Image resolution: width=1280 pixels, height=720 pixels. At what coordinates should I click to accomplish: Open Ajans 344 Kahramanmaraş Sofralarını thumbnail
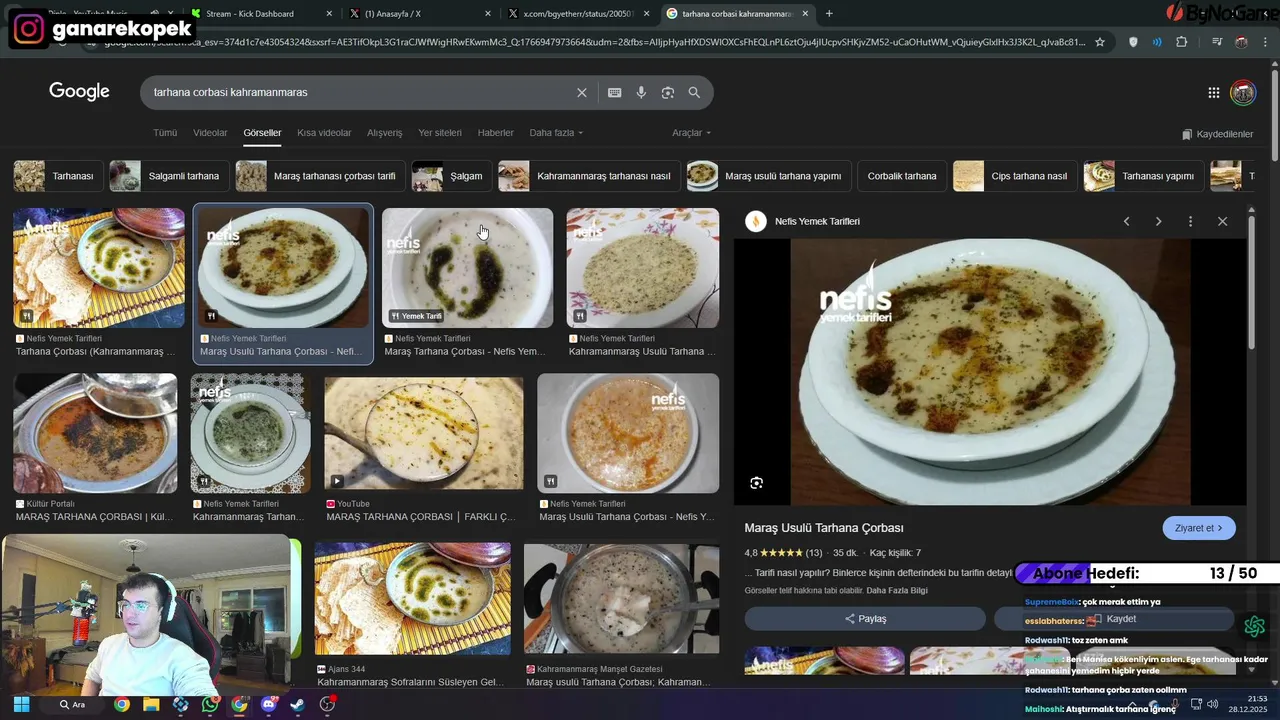pyautogui.click(x=413, y=599)
